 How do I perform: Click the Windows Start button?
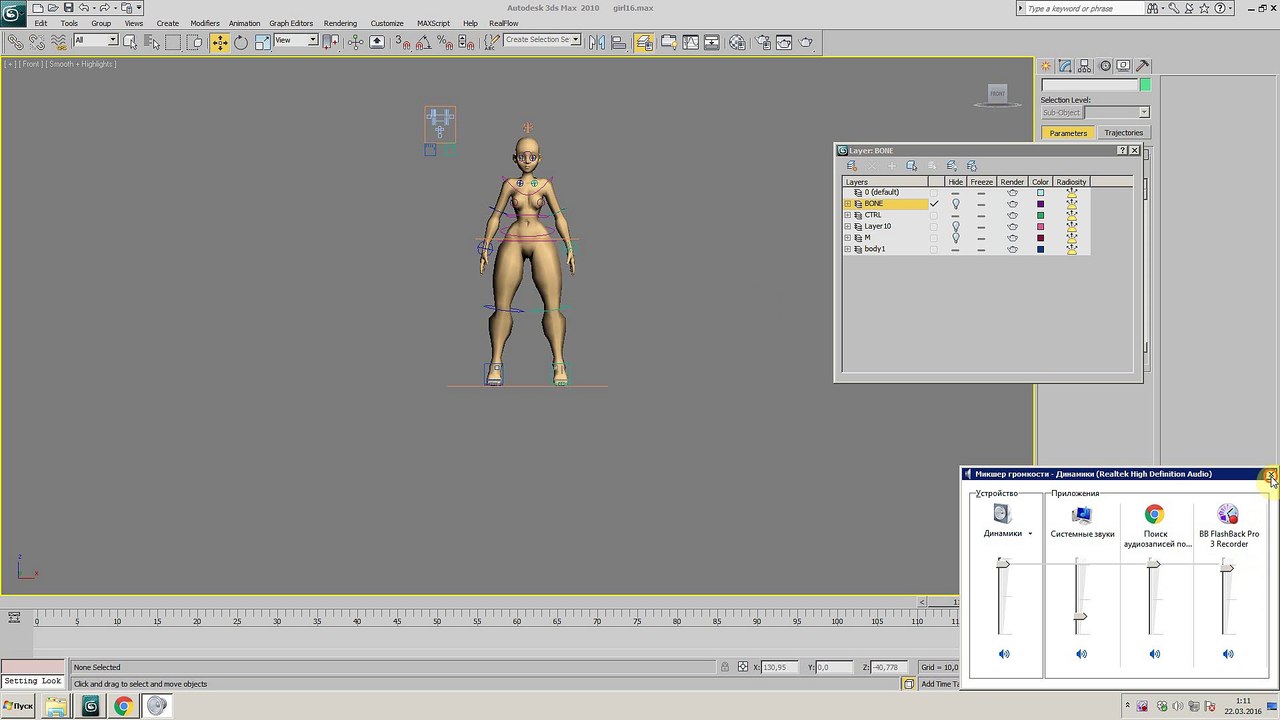click(x=18, y=706)
